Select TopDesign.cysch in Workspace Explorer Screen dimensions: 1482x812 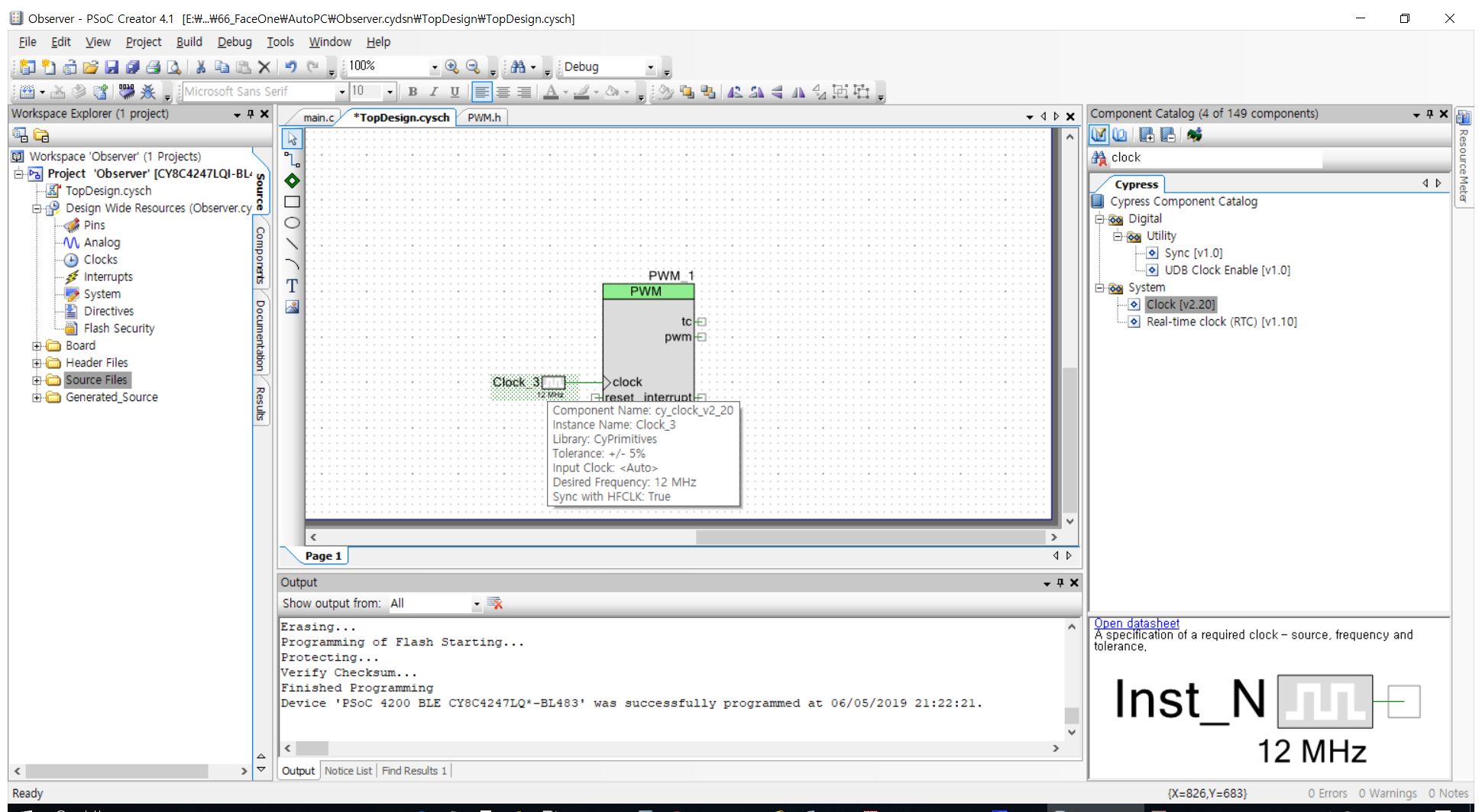108,191
